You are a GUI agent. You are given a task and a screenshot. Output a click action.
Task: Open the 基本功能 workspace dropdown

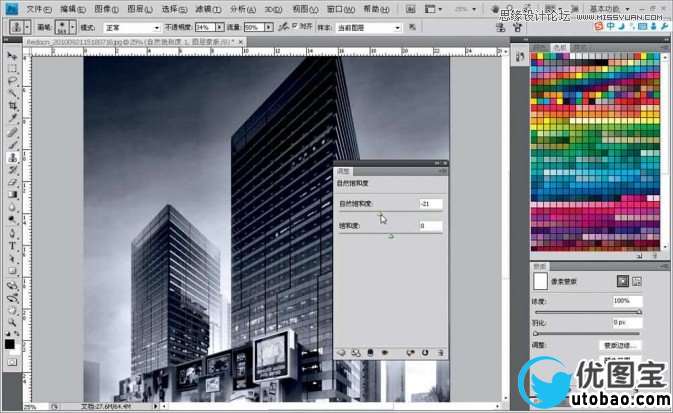tap(609, 9)
